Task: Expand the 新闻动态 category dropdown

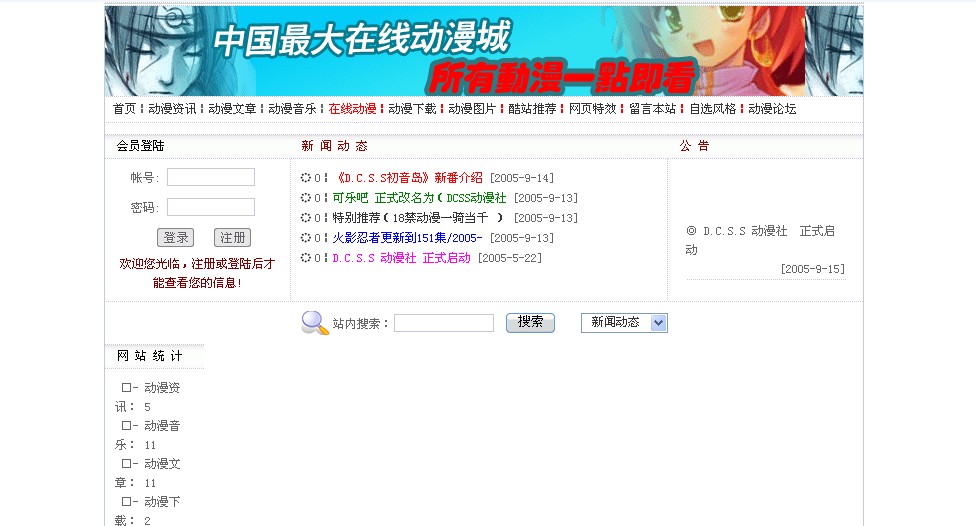Action: [x=624, y=322]
